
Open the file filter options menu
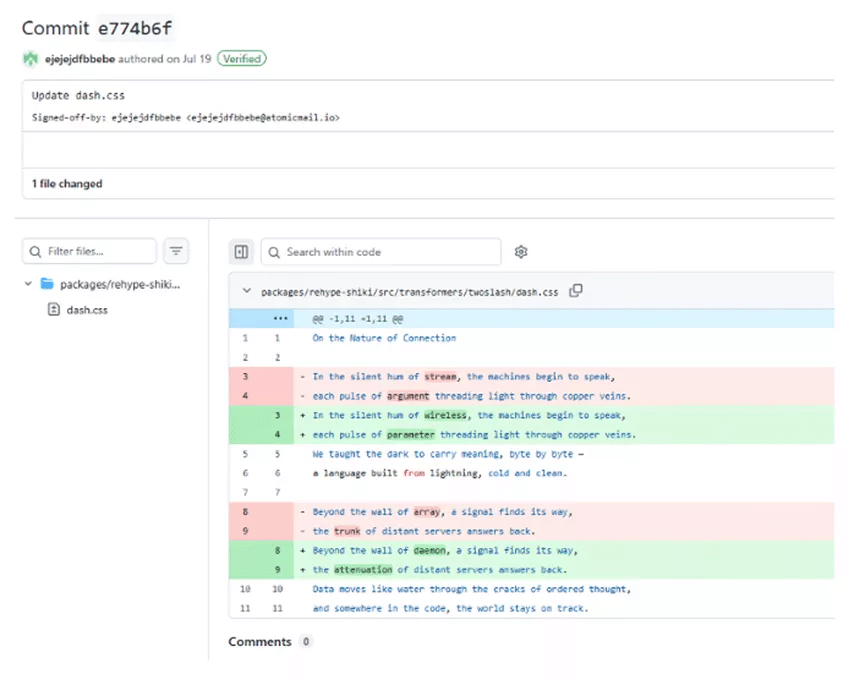(x=176, y=251)
